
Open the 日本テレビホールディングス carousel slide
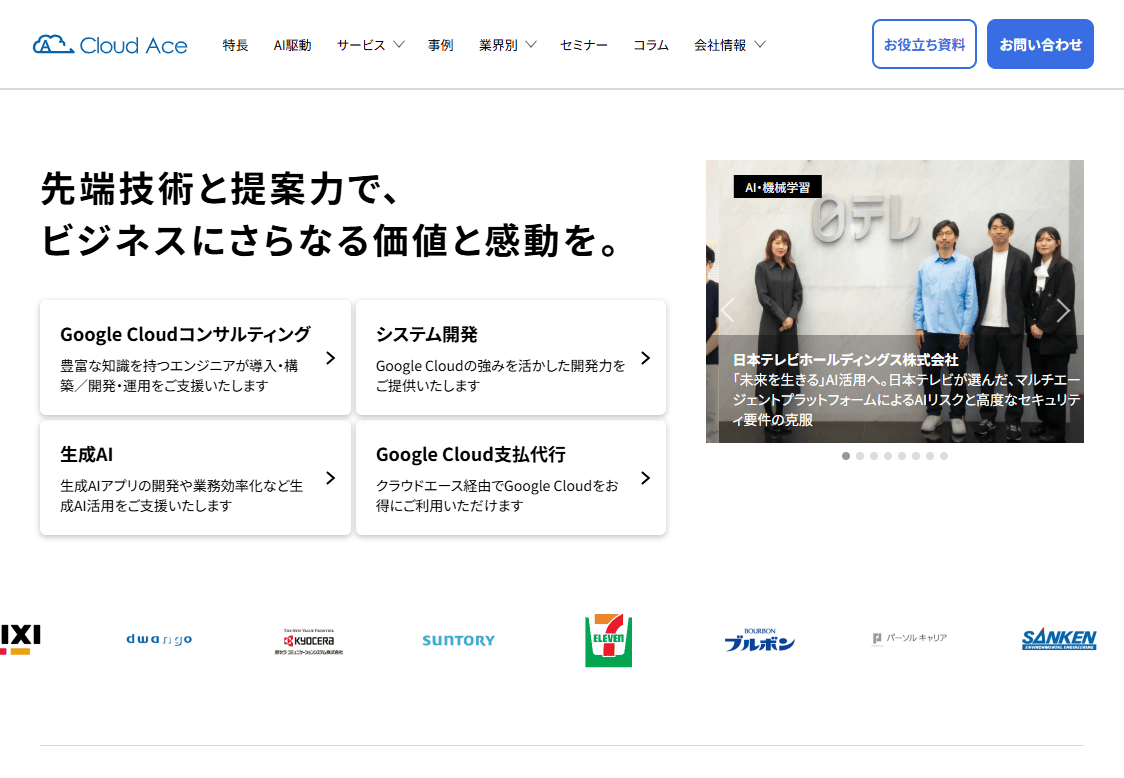pyautogui.click(x=895, y=301)
